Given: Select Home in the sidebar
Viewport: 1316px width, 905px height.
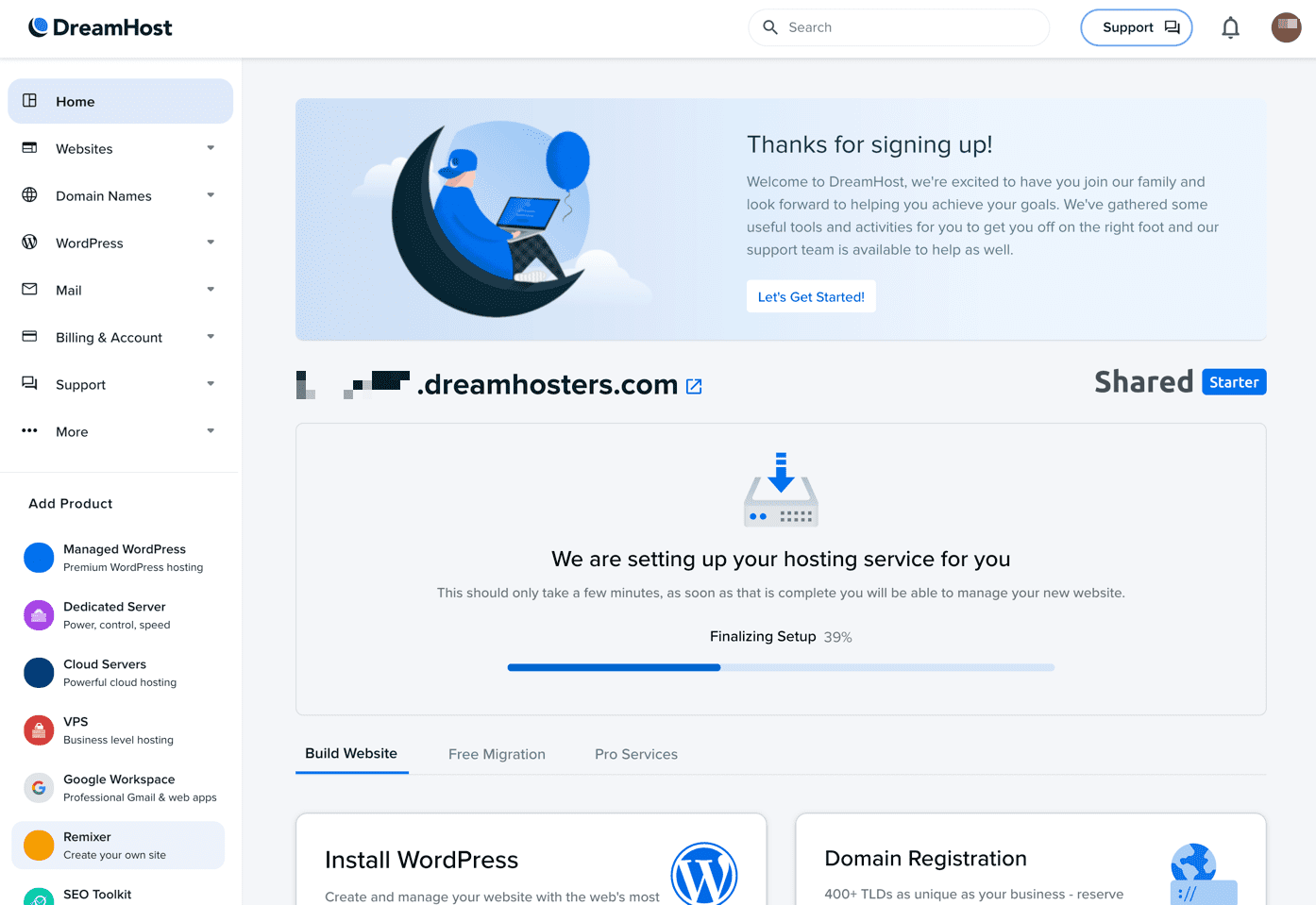Looking at the screenshot, I should [x=120, y=101].
